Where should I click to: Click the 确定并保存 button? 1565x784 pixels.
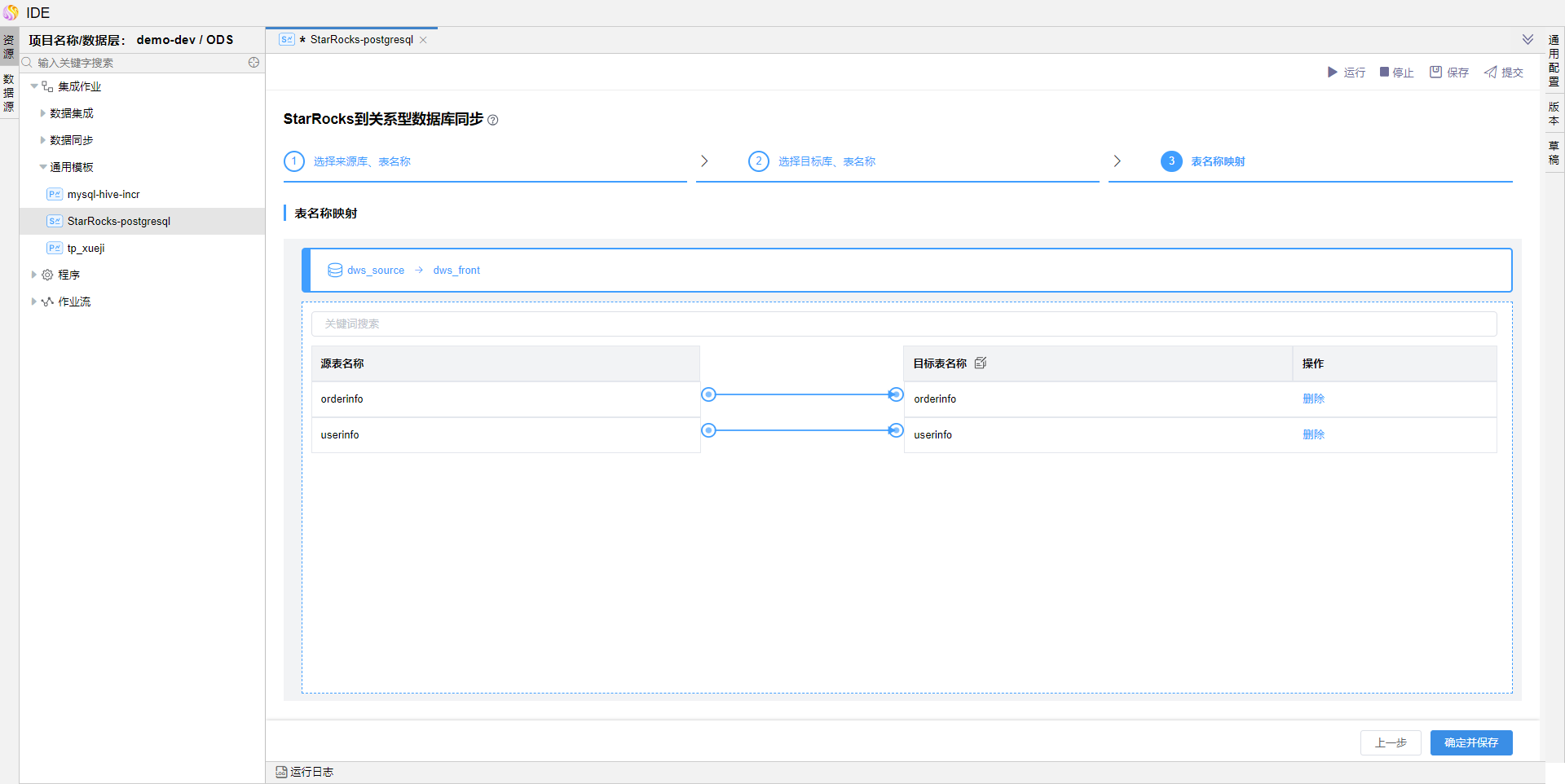(x=1470, y=742)
